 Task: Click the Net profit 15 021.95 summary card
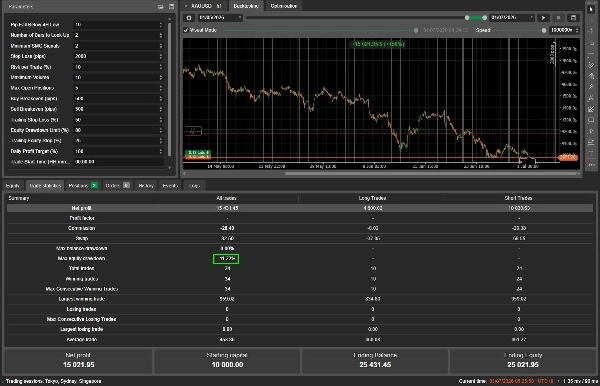click(78, 361)
